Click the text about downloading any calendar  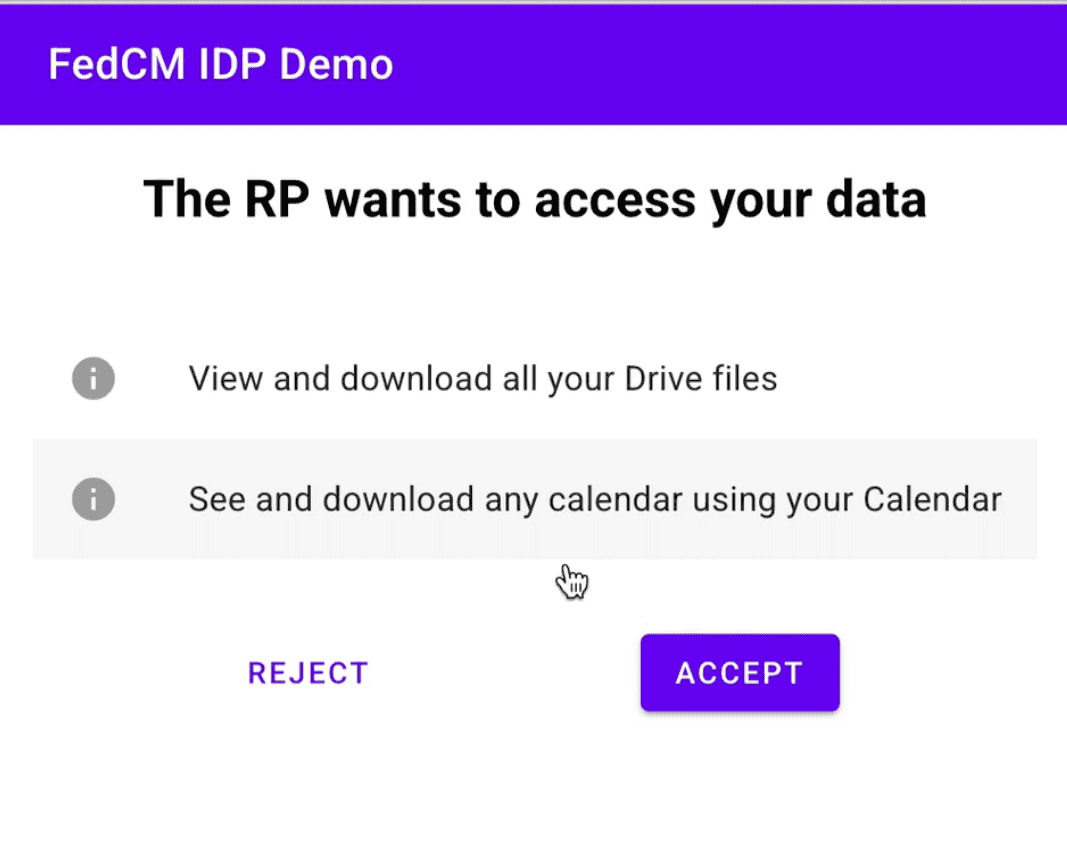coord(594,499)
